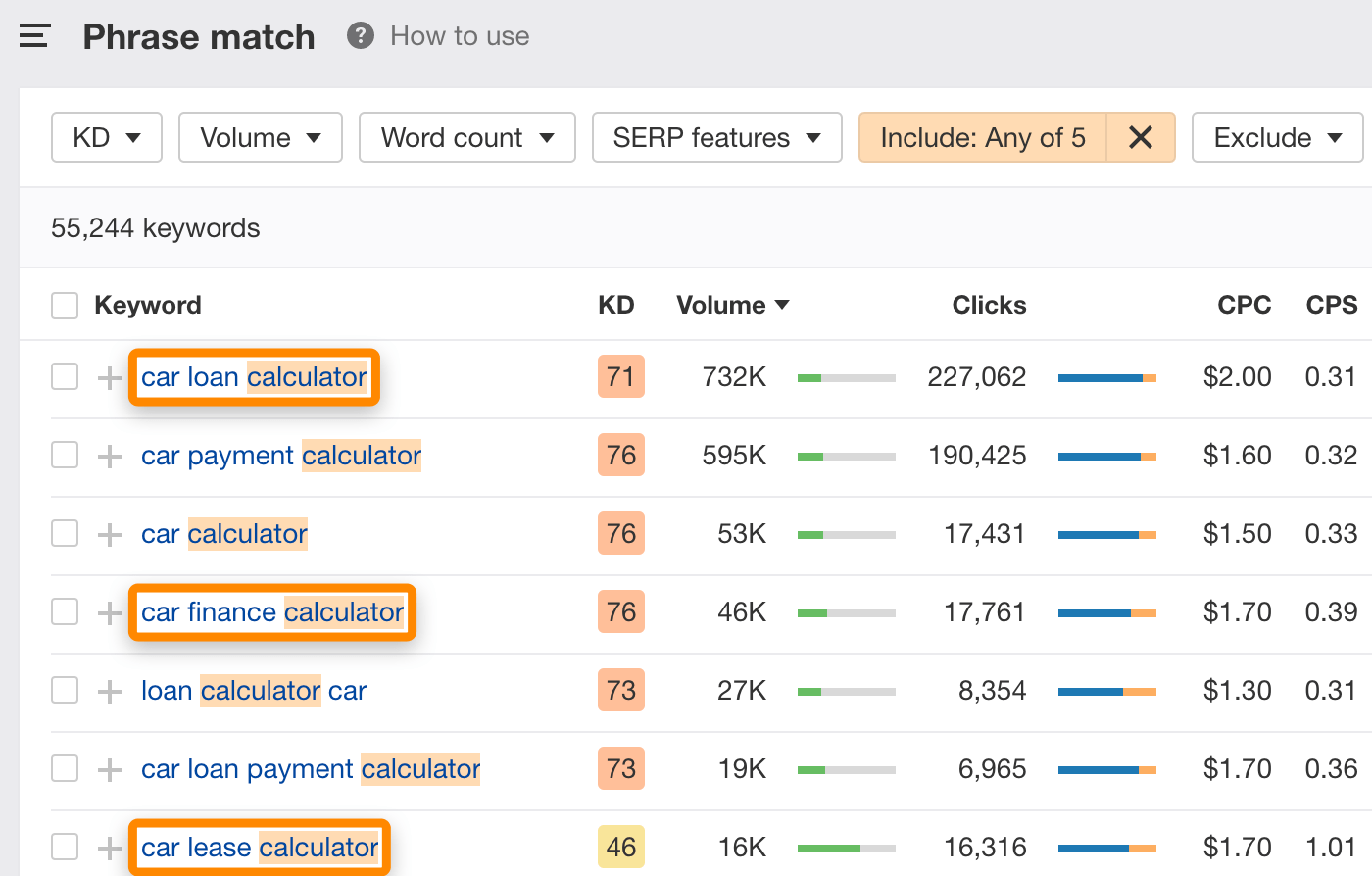Select the car finance calculator row checkbox

tap(65, 612)
